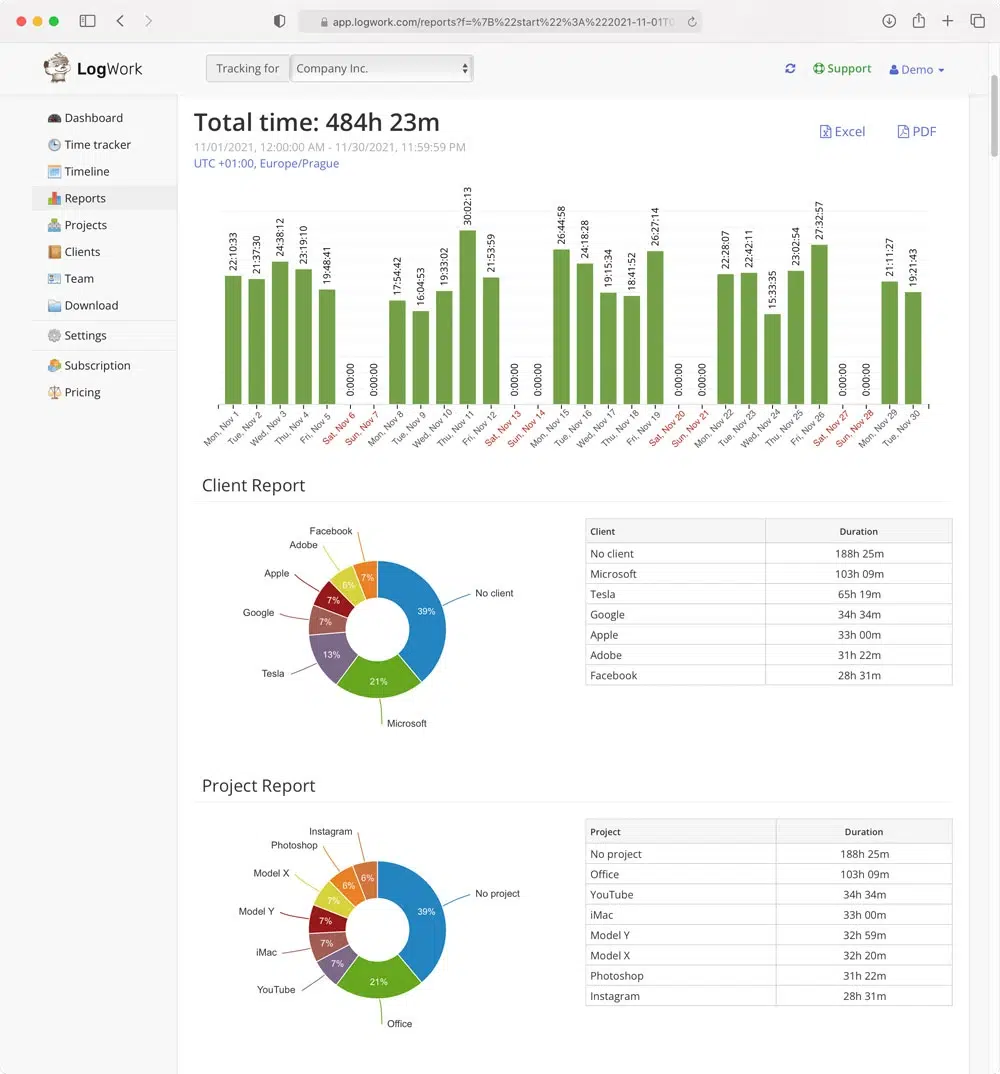Viewport: 1000px width, 1074px height.
Task: Click the LogWork squirrel logo
Action: (57, 68)
